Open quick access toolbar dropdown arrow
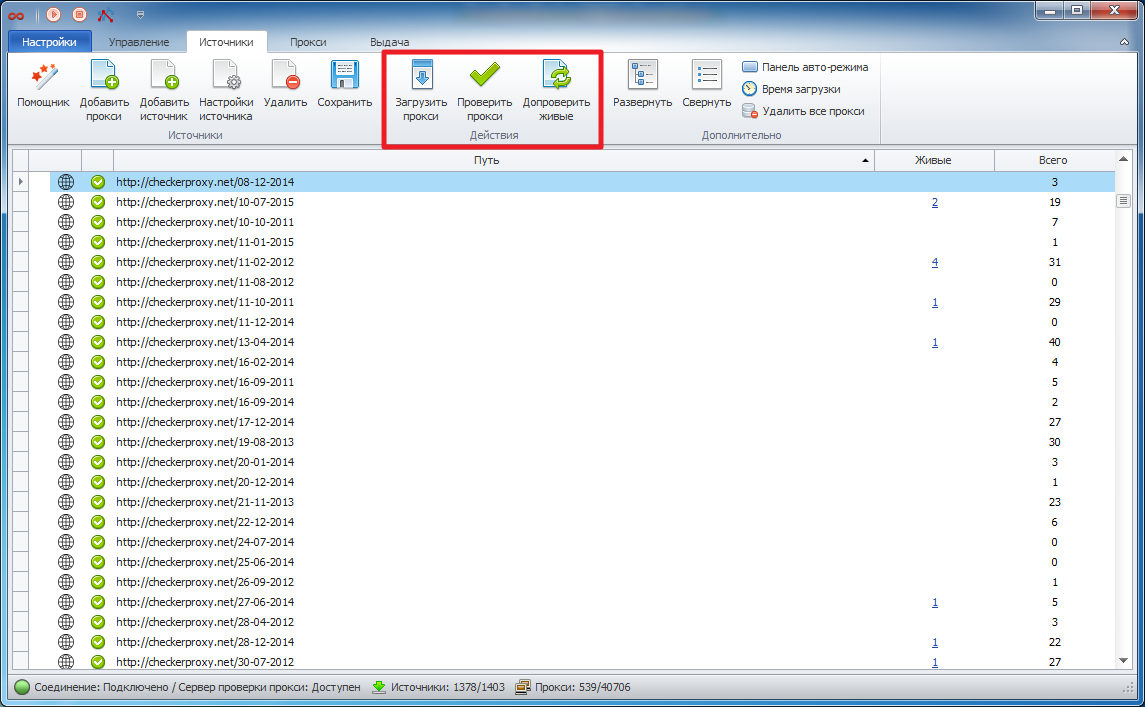The width and height of the screenshot is (1145, 707). click(140, 14)
